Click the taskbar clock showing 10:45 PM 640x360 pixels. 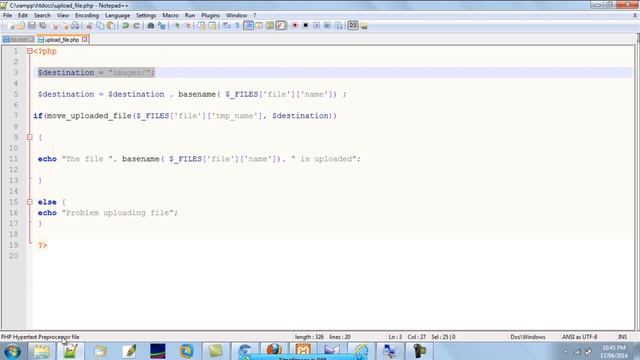614,351
